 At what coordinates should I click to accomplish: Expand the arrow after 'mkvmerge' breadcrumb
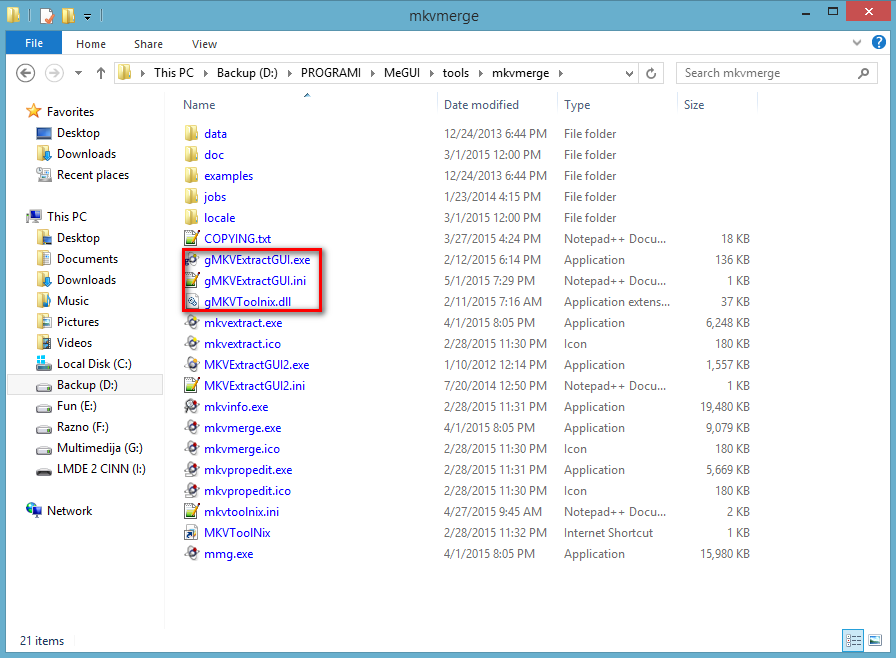point(561,73)
